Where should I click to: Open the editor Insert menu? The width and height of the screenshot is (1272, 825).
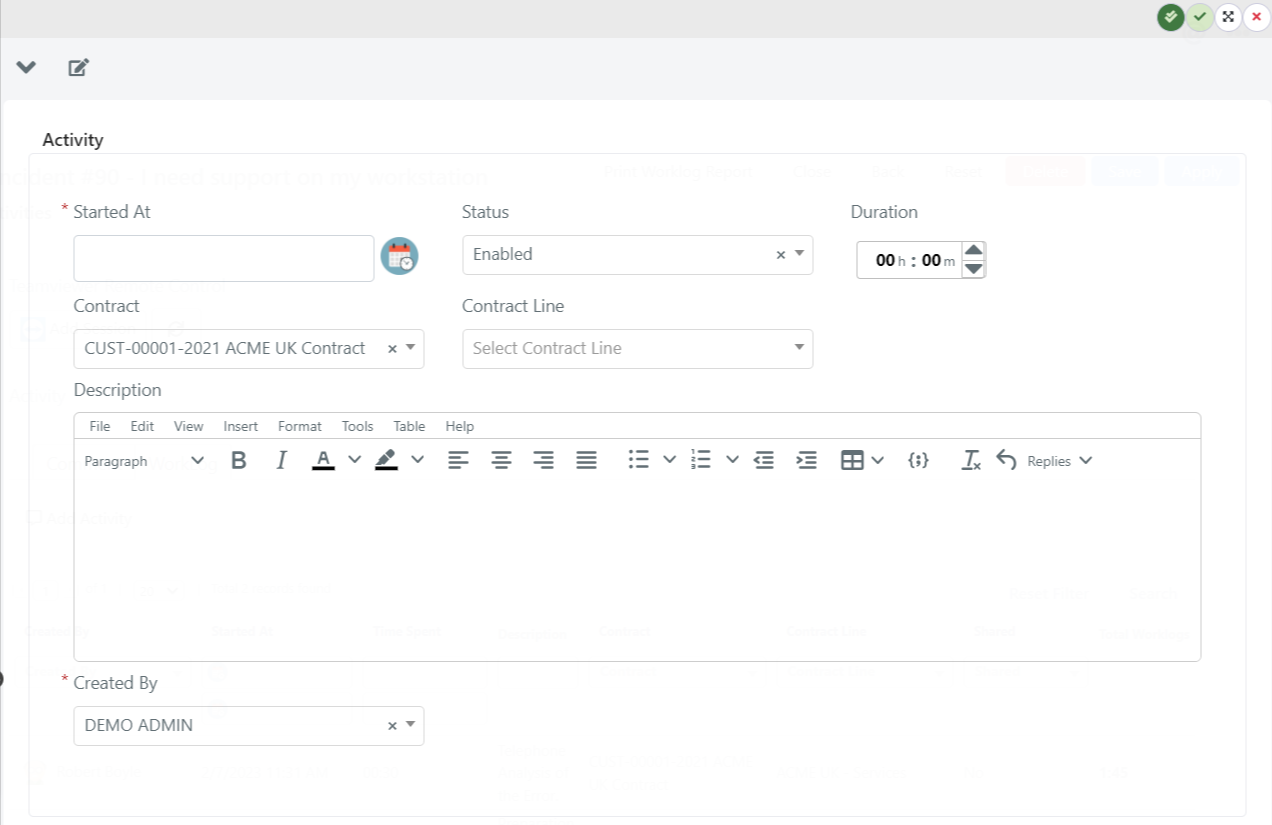(x=240, y=426)
